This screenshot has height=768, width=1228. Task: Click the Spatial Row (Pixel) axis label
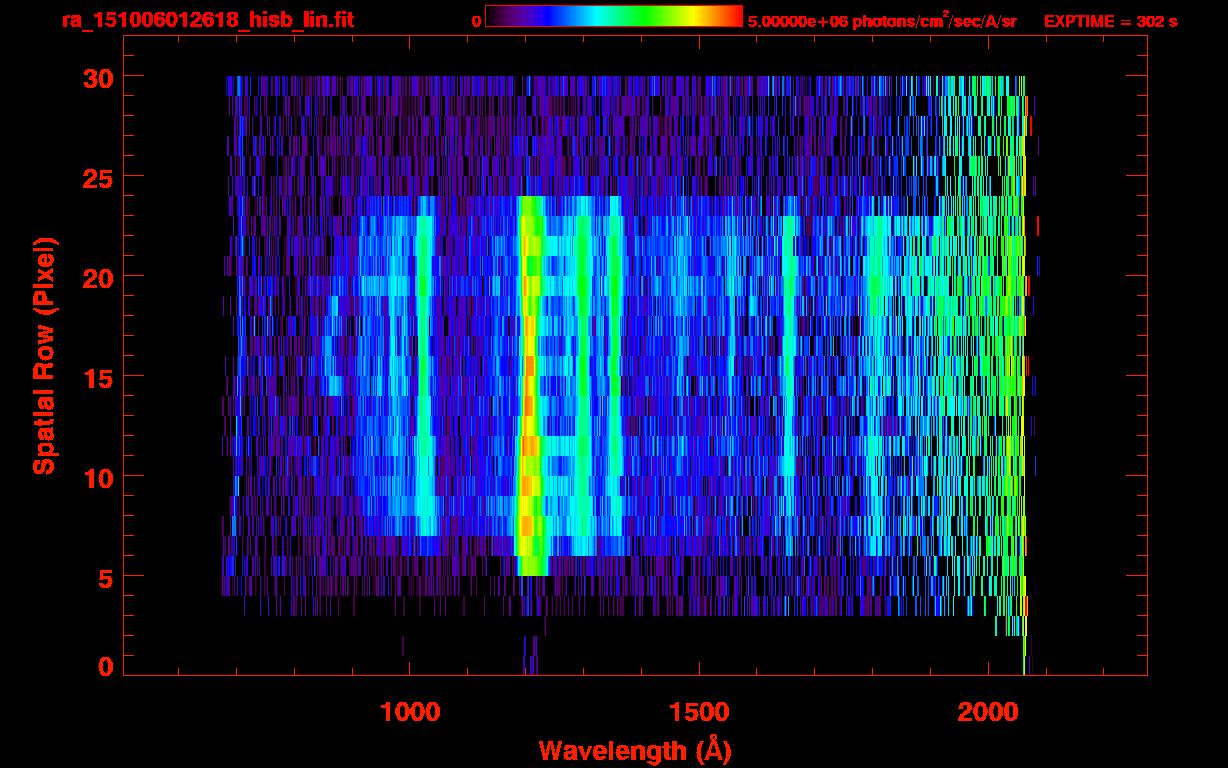tap(44, 355)
